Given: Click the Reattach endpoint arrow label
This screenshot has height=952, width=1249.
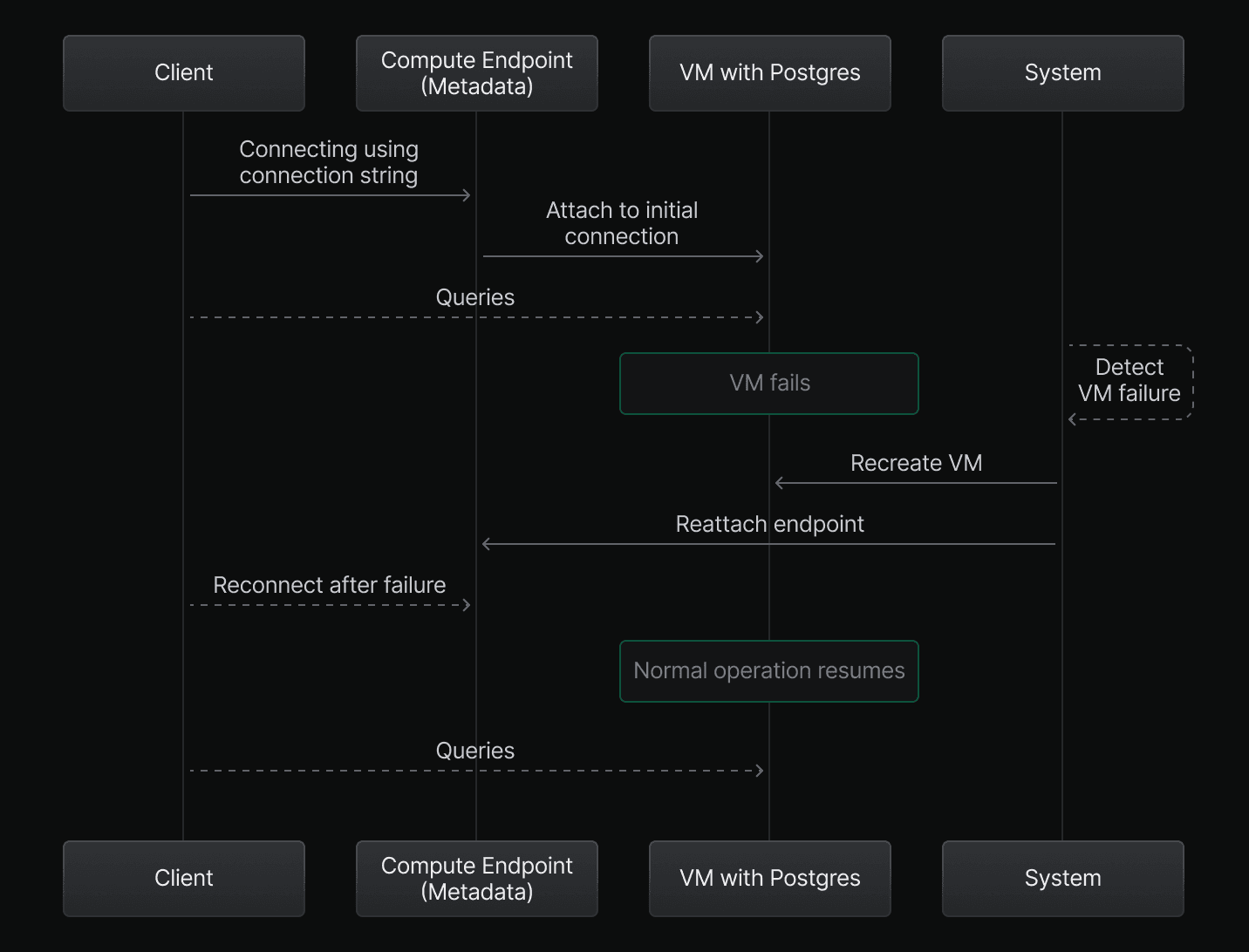Looking at the screenshot, I should pos(769,524).
